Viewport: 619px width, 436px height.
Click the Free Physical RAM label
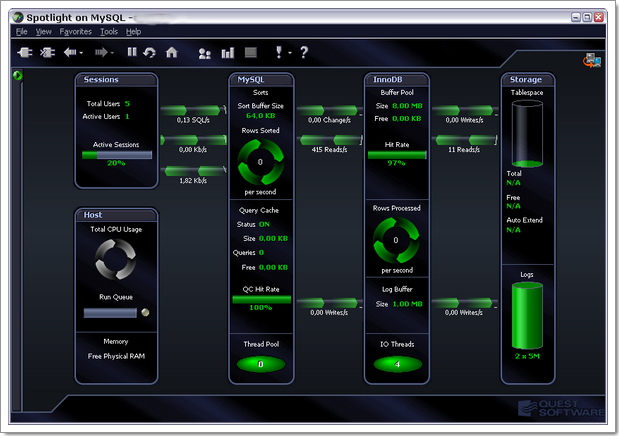(x=116, y=356)
